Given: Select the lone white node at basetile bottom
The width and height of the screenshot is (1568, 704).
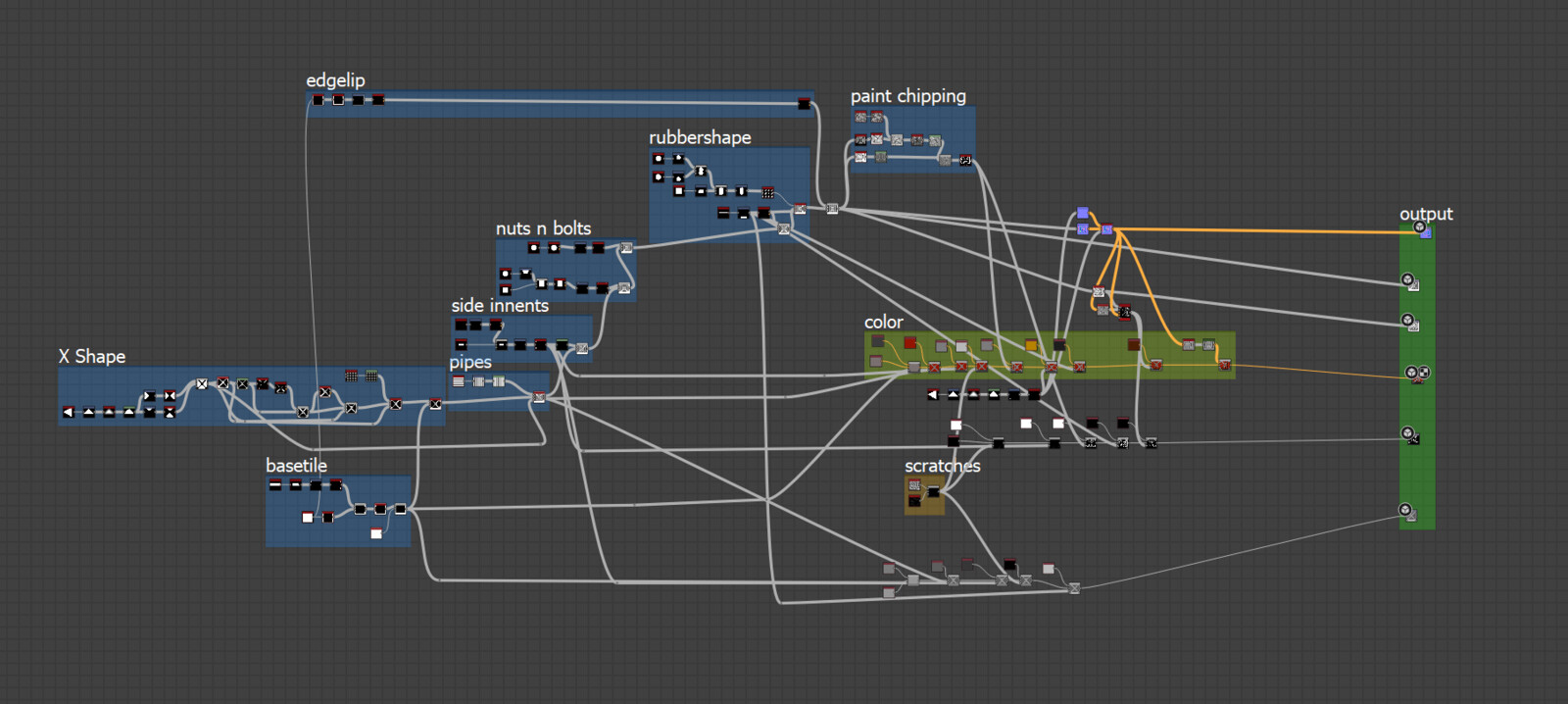Looking at the screenshot, I should (x=376, y=533).
